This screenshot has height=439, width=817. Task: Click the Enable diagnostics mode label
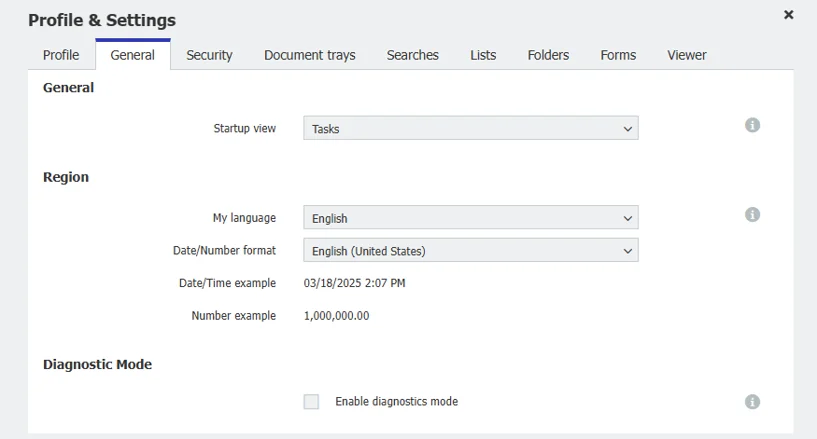(x=397, y=402)
